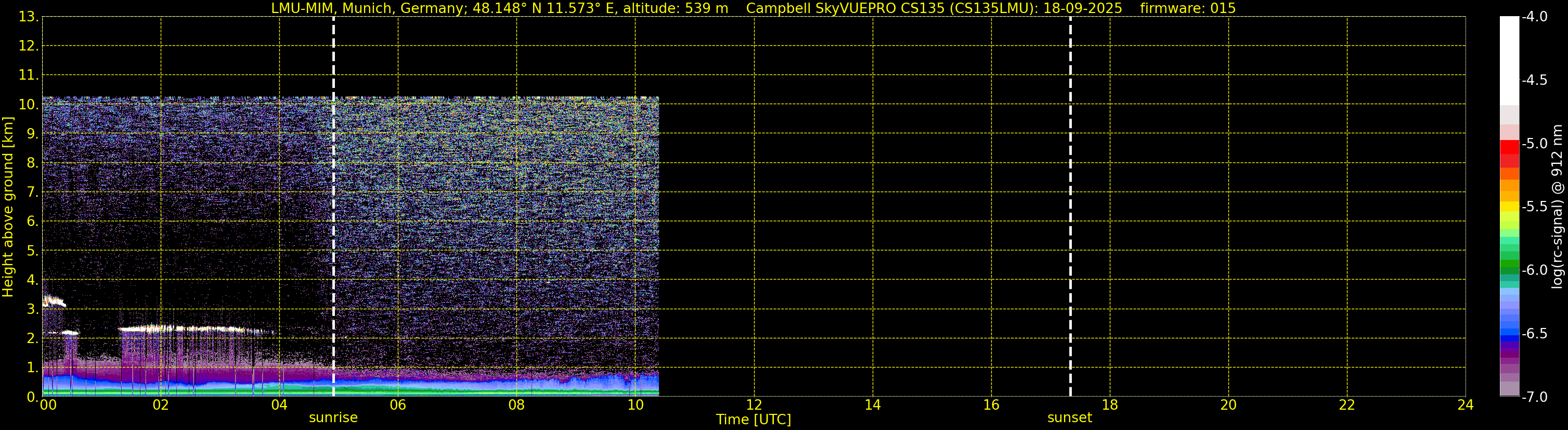The width and height of the screenshot is (1568, 430).
Task: Click height axis tick '13.'
Action: tap(29, 17)
